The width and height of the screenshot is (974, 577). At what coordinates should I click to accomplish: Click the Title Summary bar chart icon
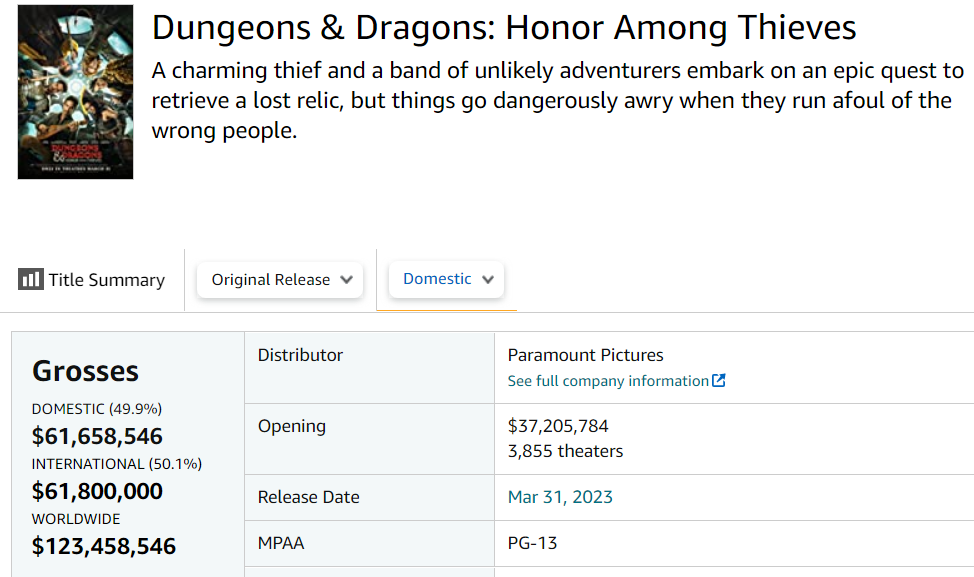point(30,280)
